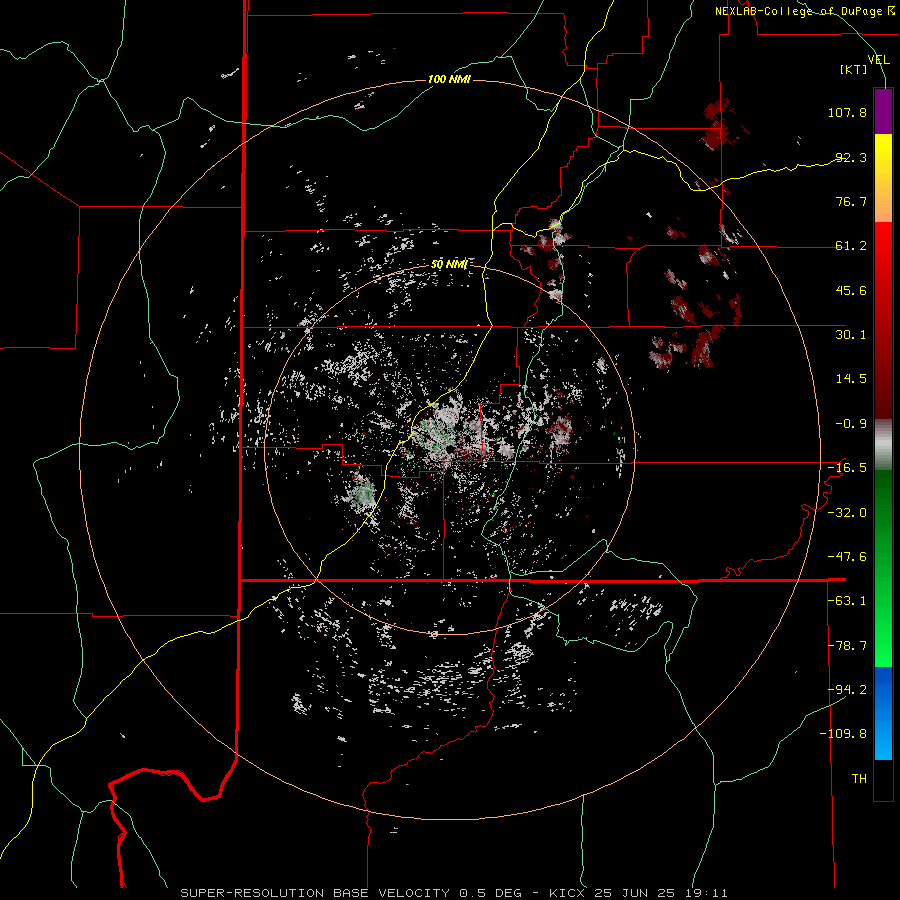Pick the gray segment of velocity scale
The image size is (900, 900).
(x=883, y=445)
